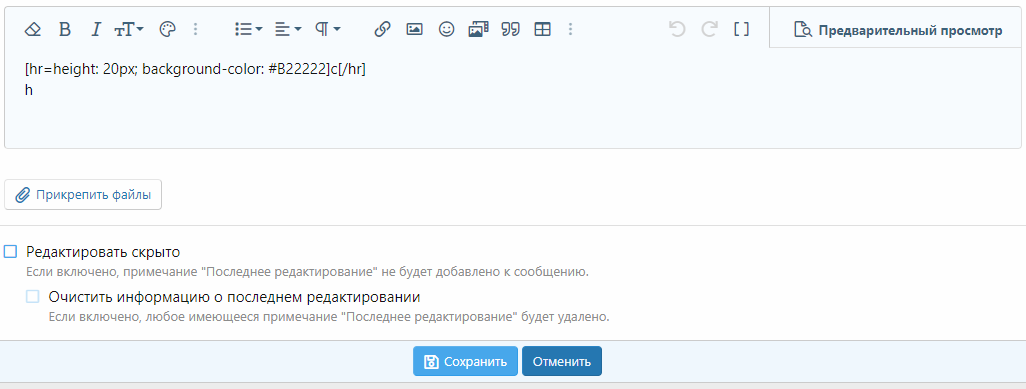The height and width of the screenshot is (389, 1026).
Task: Click the Прикрепить файлы button
Action: tap(83, 195)
